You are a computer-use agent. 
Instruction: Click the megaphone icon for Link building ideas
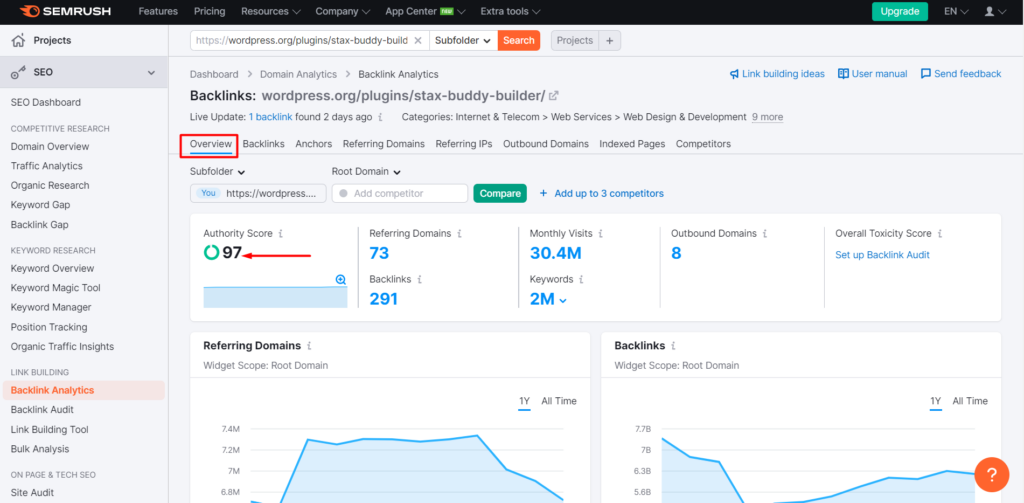(734, 74)
